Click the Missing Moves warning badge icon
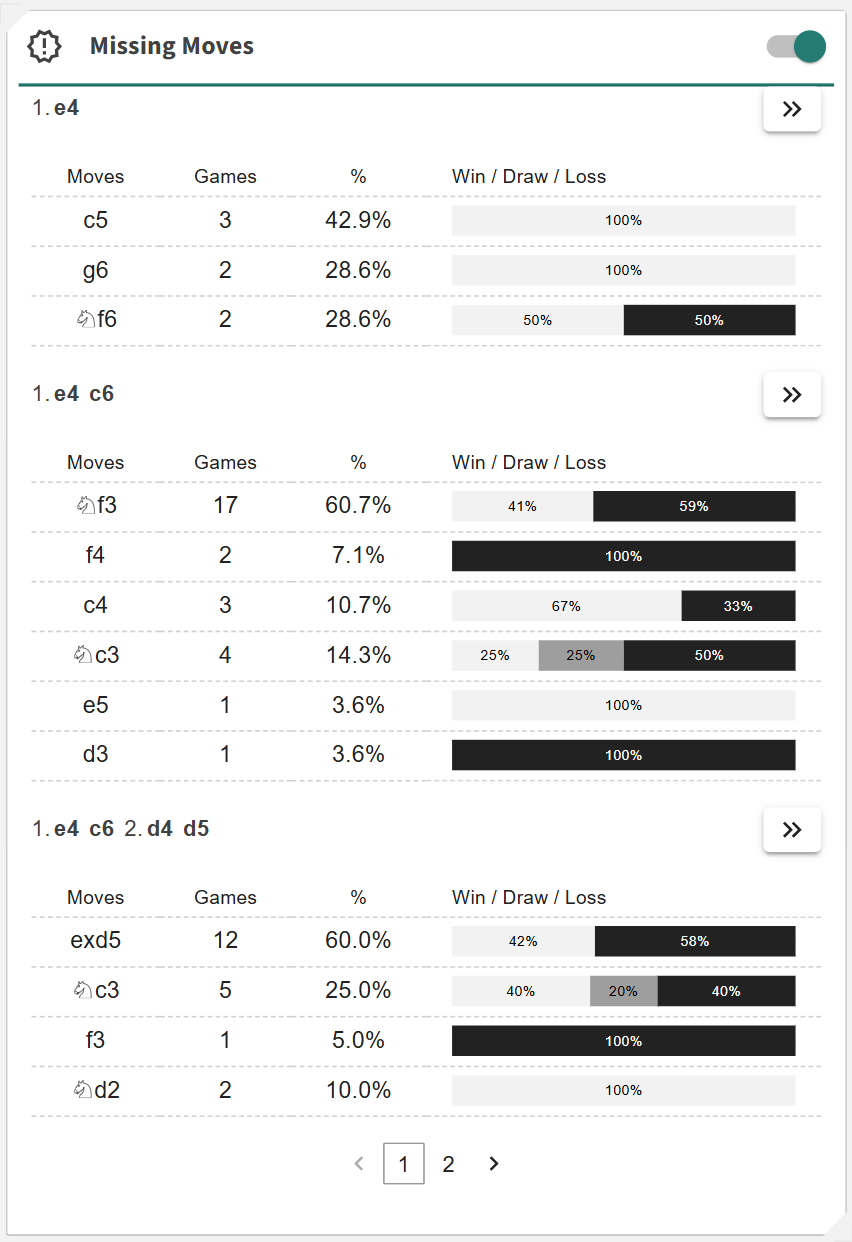 pos(44,46)
